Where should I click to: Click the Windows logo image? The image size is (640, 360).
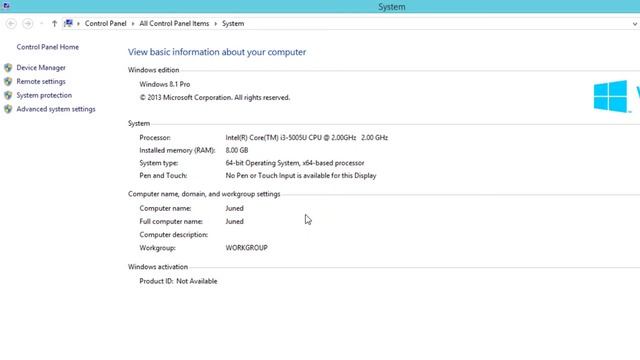(x=611, y=96)
